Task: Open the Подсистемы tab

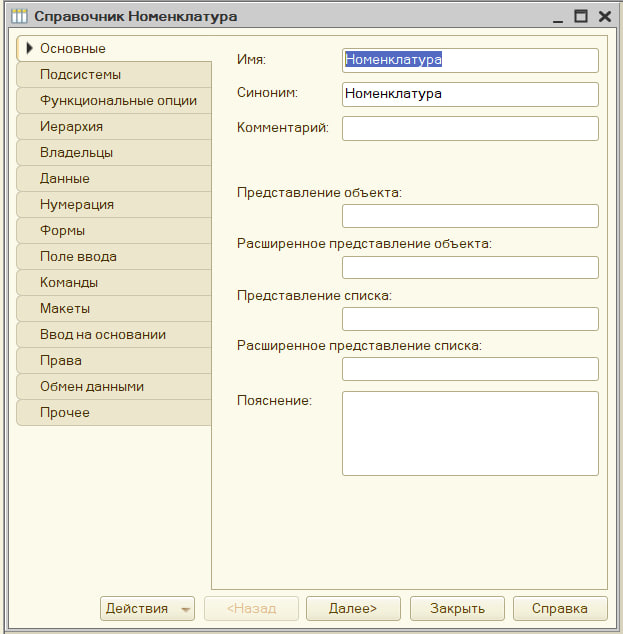Action: coord(114,74)
